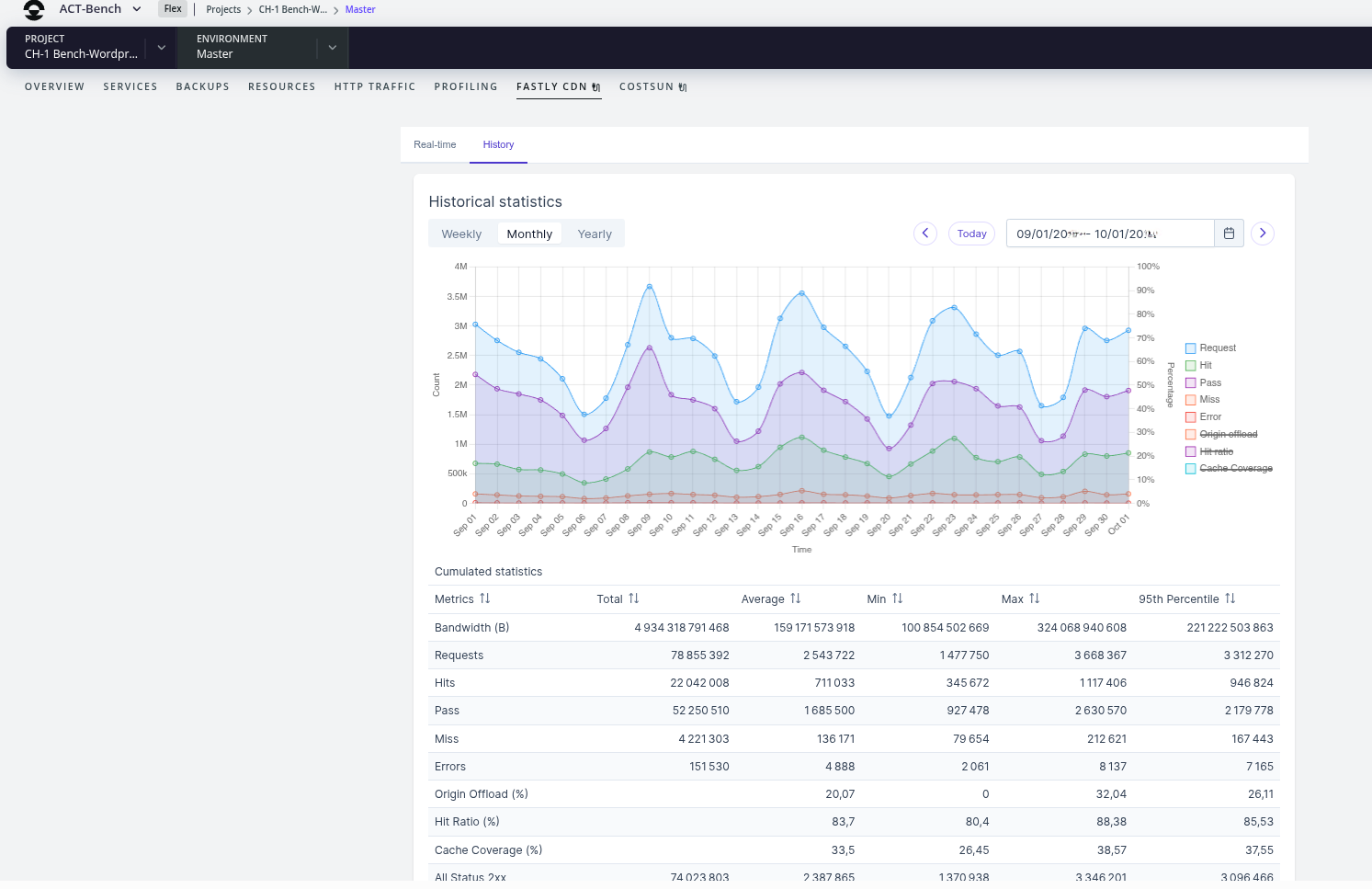
Task: Show the Cache Coverage series
Action: [x=1235, y=468]
